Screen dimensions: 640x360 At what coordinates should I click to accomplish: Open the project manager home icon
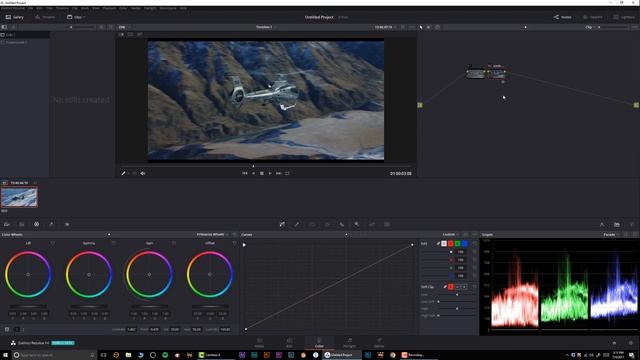point(614,343)
